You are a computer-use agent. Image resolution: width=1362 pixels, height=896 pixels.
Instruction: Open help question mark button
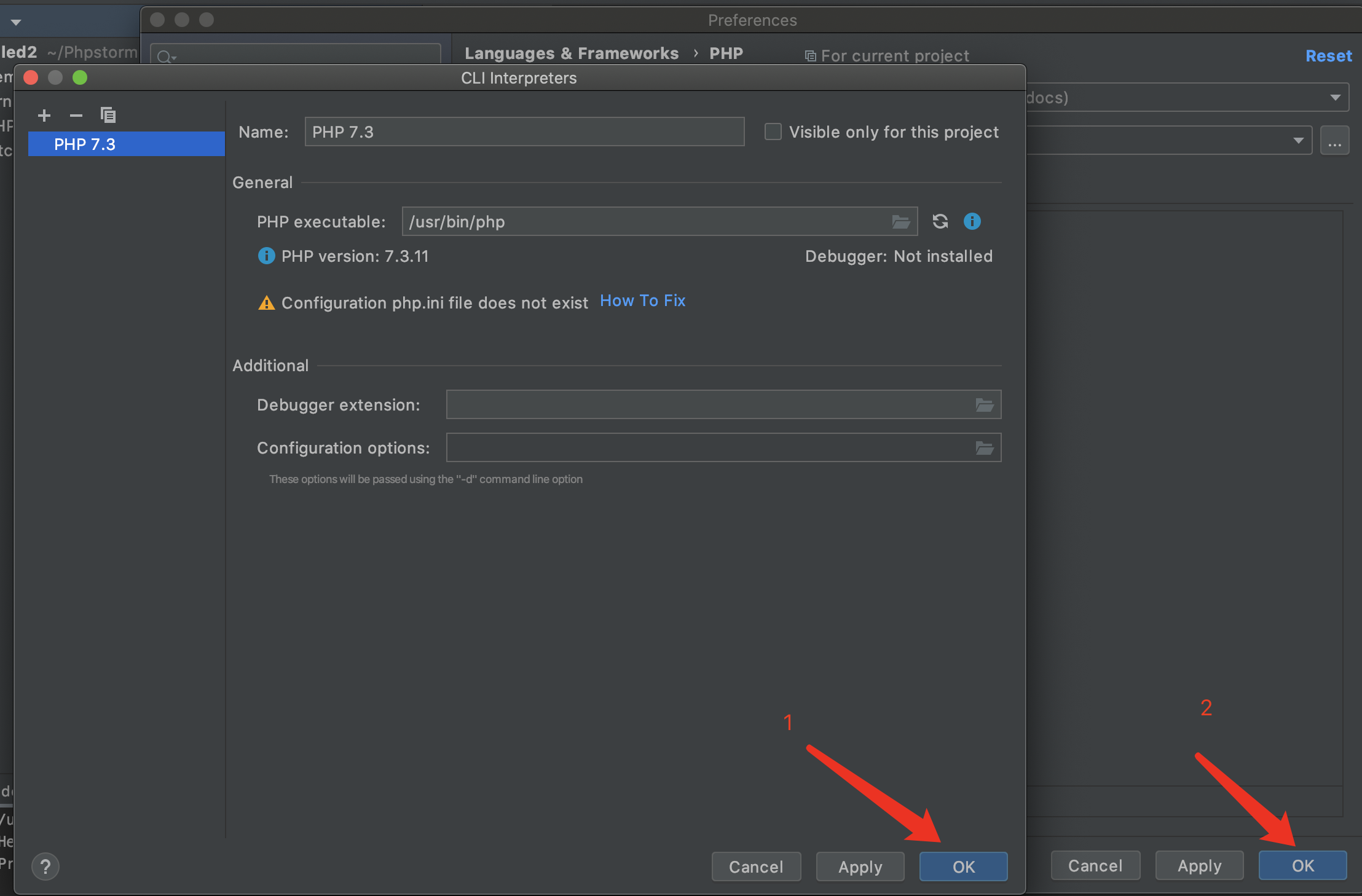45,867
